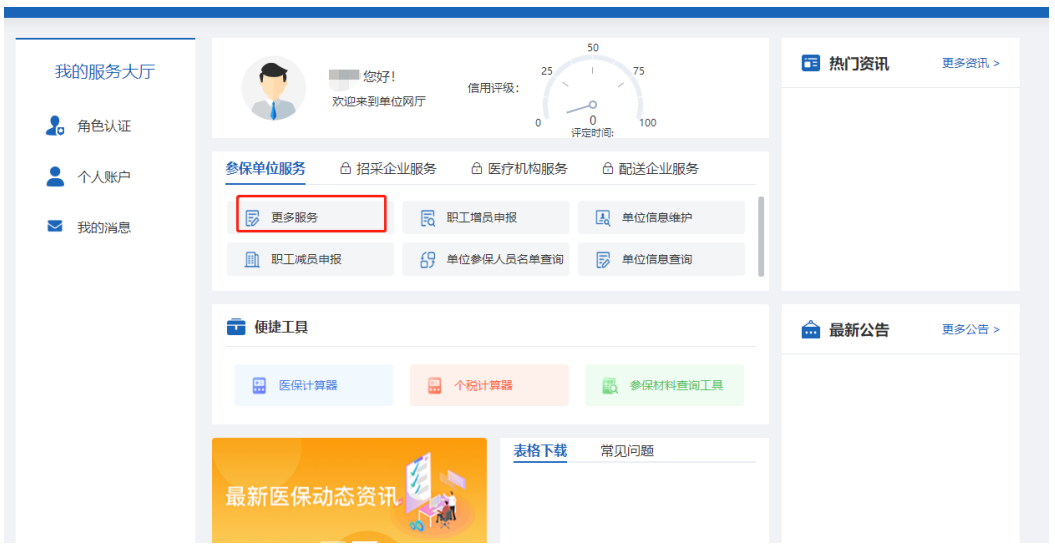Switch to the 招采企业服务 tab
This screenshot has width=1055, height=560.
click(x=388, y=169)
